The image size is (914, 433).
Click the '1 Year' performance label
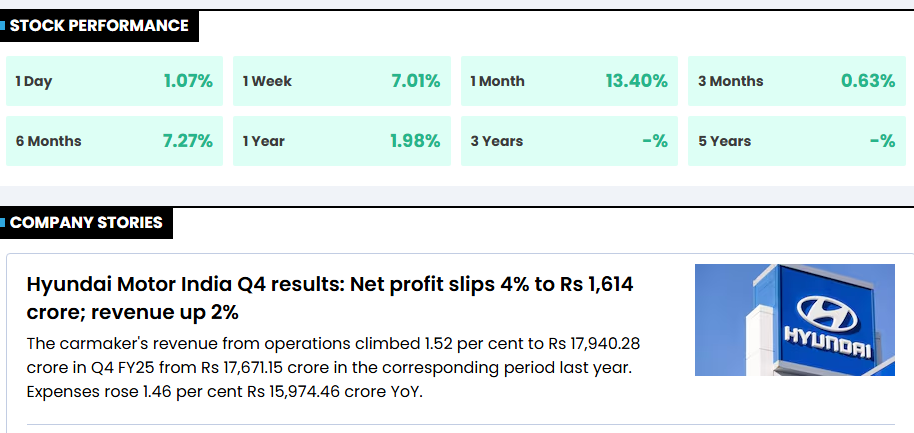264,141
